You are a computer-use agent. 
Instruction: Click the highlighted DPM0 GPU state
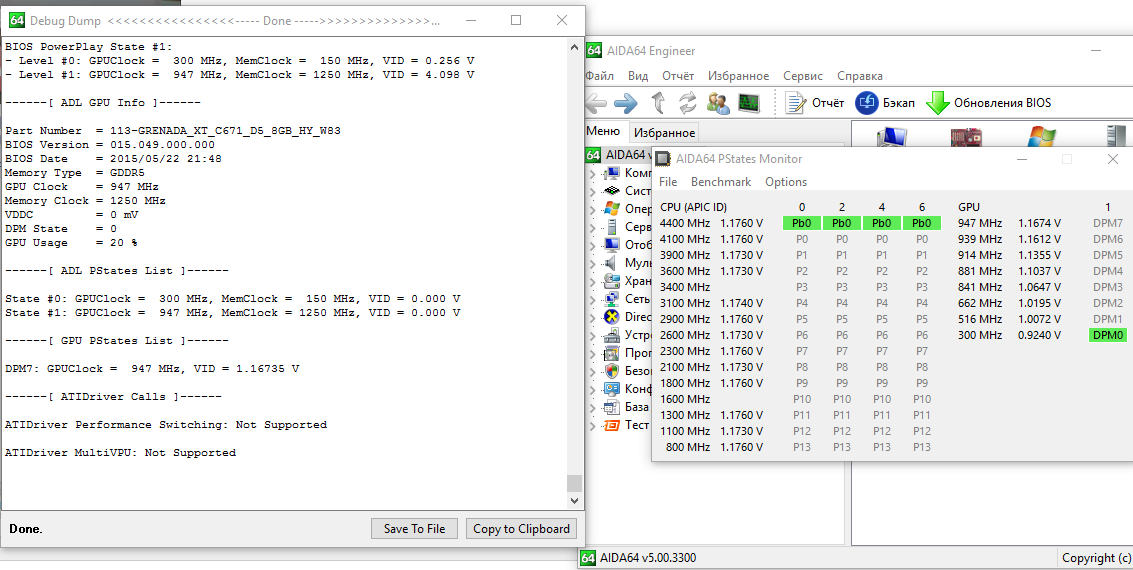[1108, 335]
